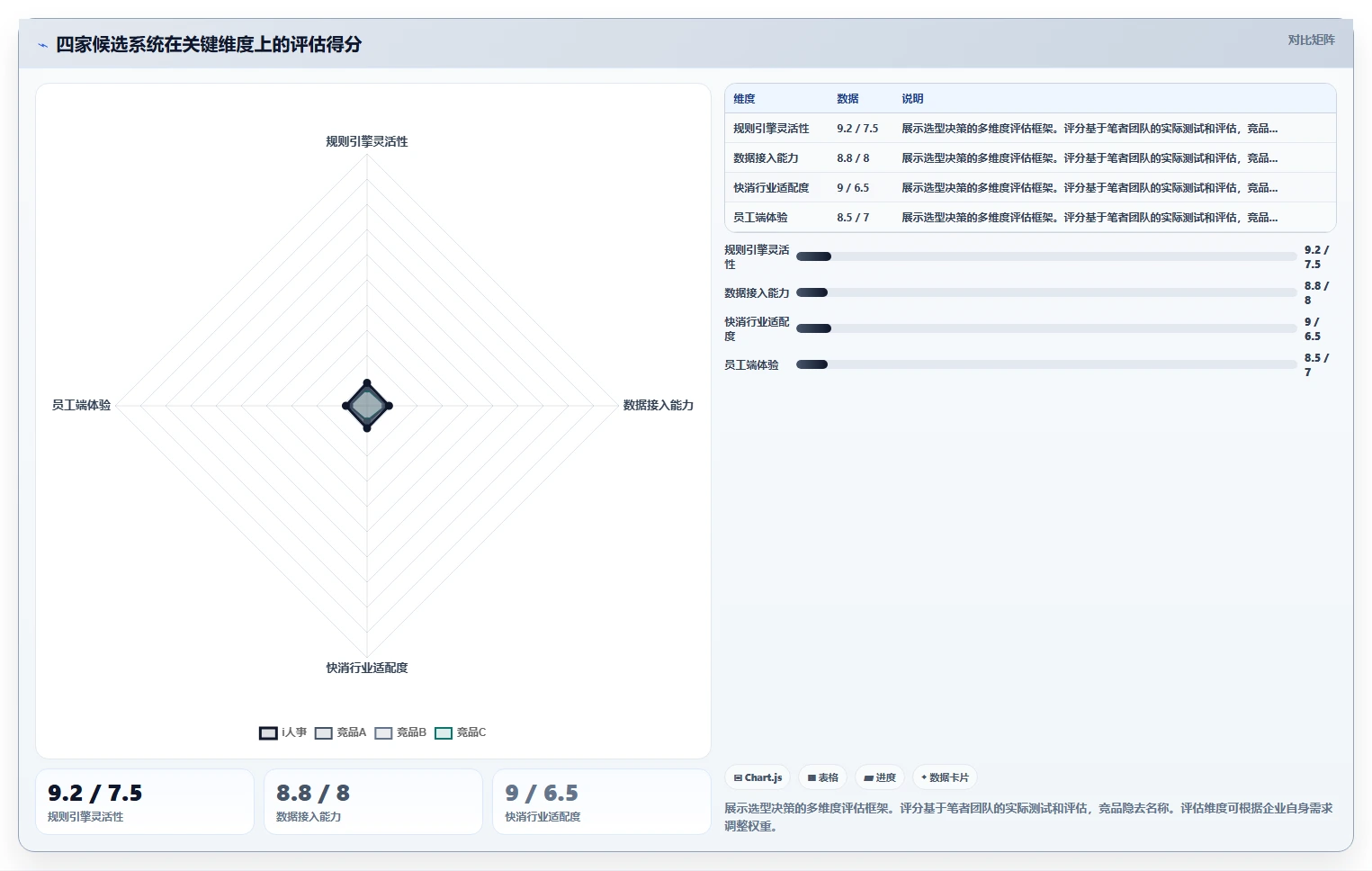Click the 维度 column header
Image resolution: width=1372 pixels, height=871 pixels.
pos(744,99)
